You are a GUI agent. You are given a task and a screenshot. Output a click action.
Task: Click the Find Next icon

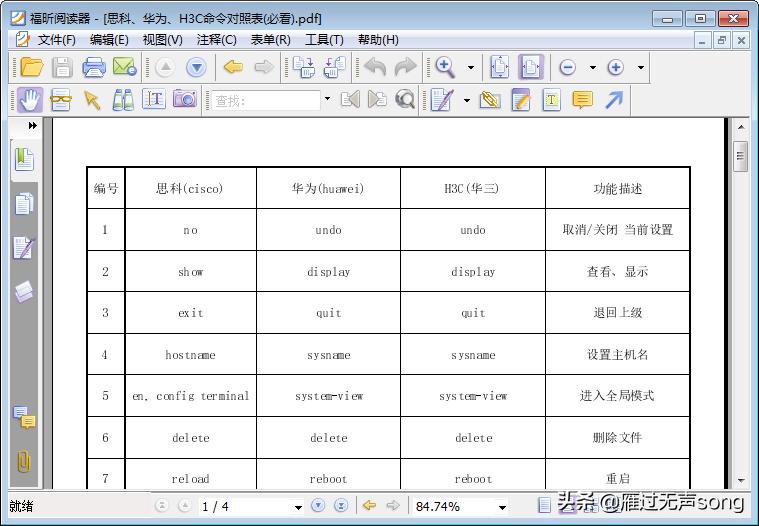click(378, 100)
